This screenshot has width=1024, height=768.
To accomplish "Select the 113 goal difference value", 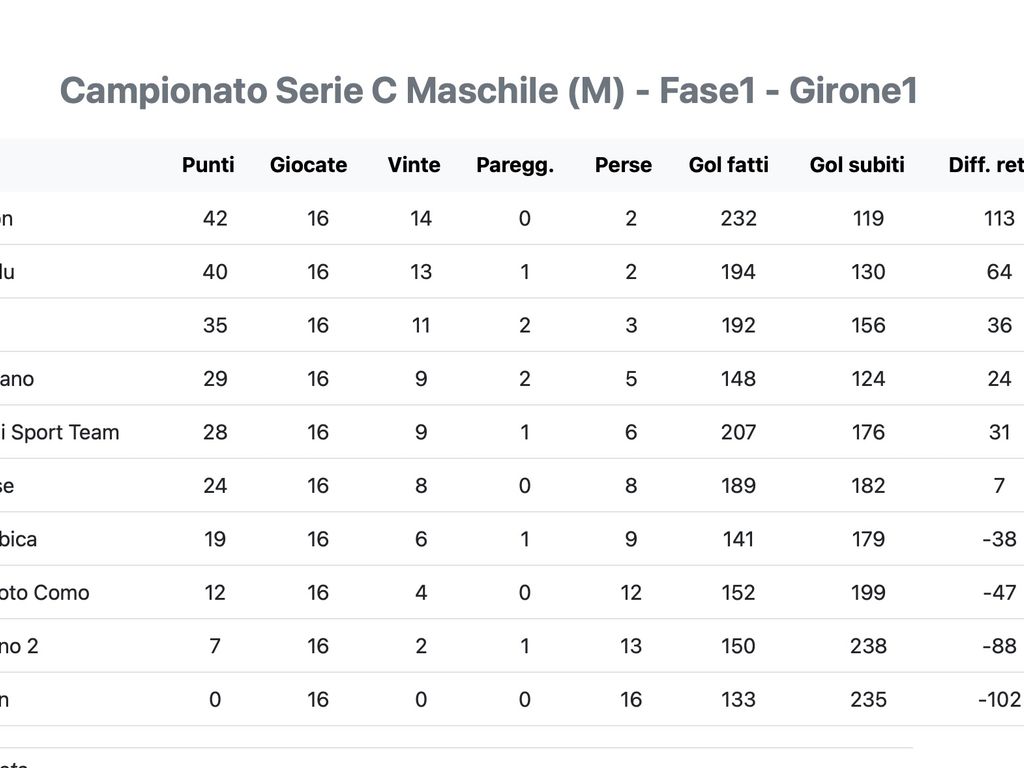I will [x=999, y=218].
